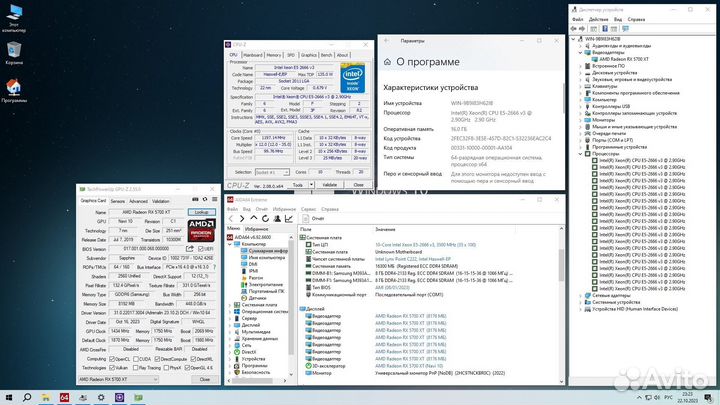Click Home icon in Параметры window
The image size is (720, 405).
point(387,62)
